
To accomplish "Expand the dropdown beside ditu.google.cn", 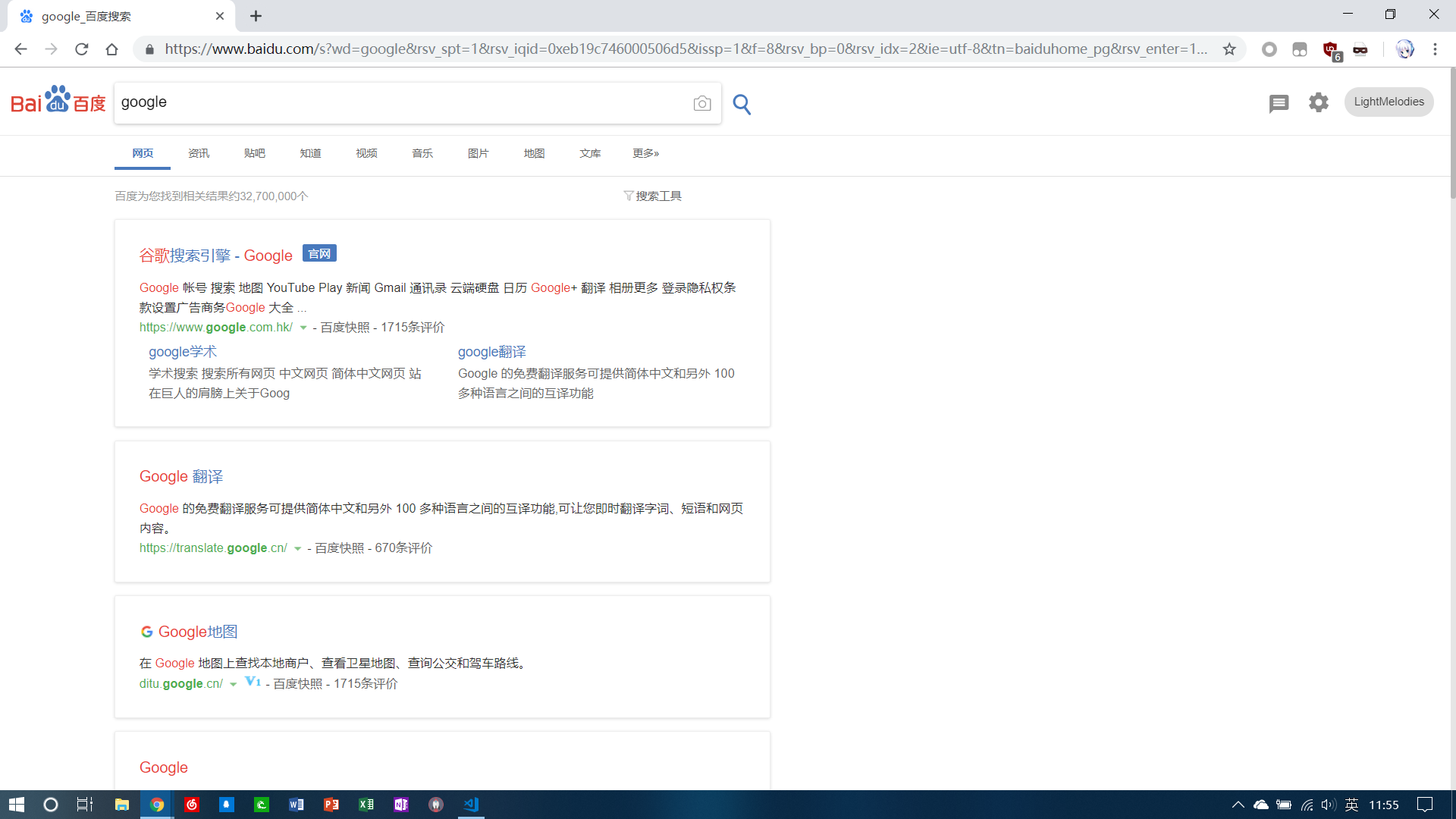I will 233,683.
